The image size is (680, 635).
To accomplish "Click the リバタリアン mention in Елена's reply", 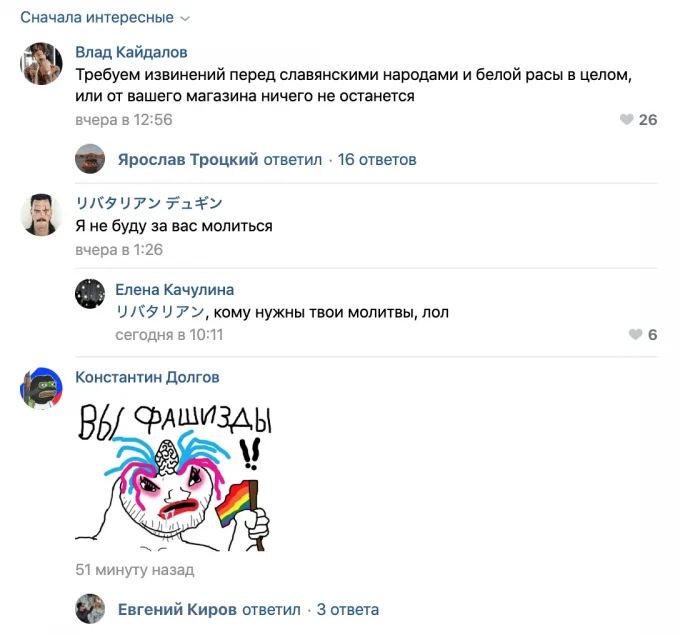I will tap(160, 312).
